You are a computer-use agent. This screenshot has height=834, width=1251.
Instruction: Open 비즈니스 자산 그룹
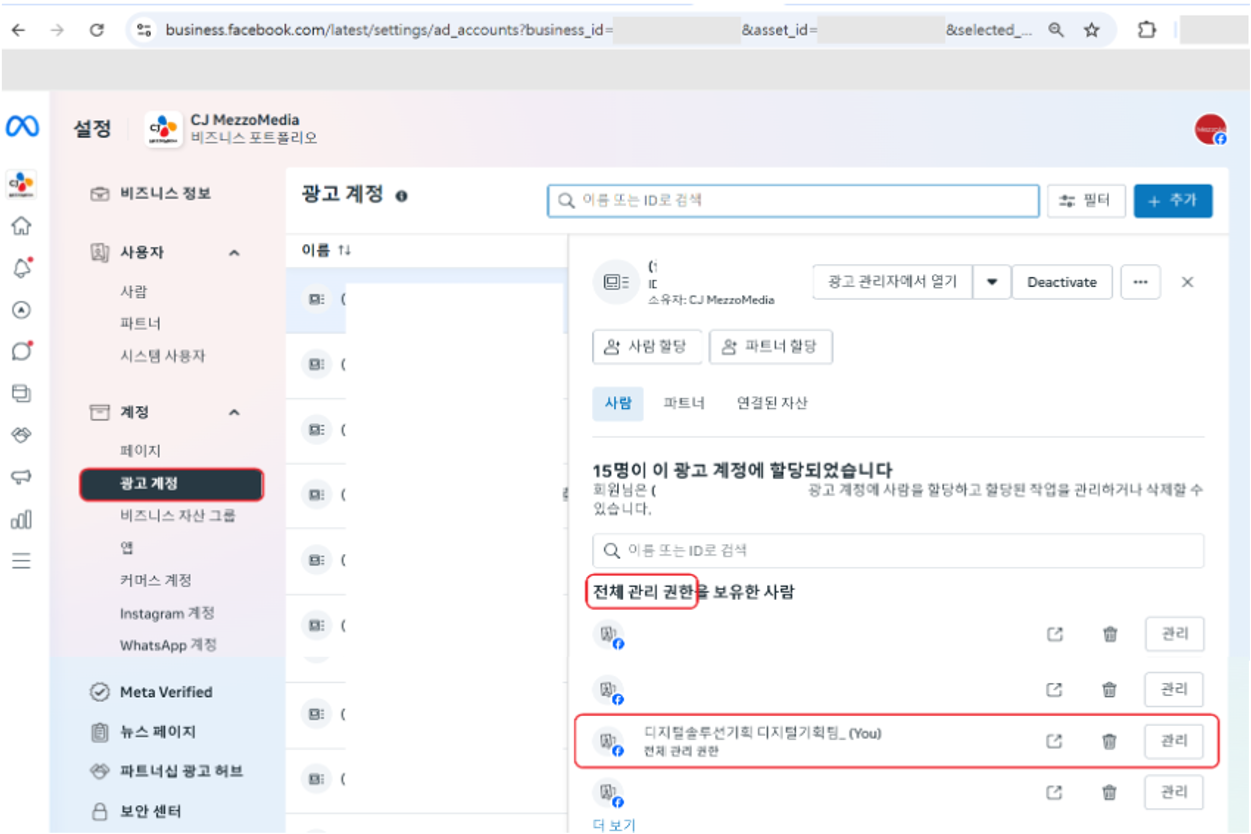coord(177,516)
